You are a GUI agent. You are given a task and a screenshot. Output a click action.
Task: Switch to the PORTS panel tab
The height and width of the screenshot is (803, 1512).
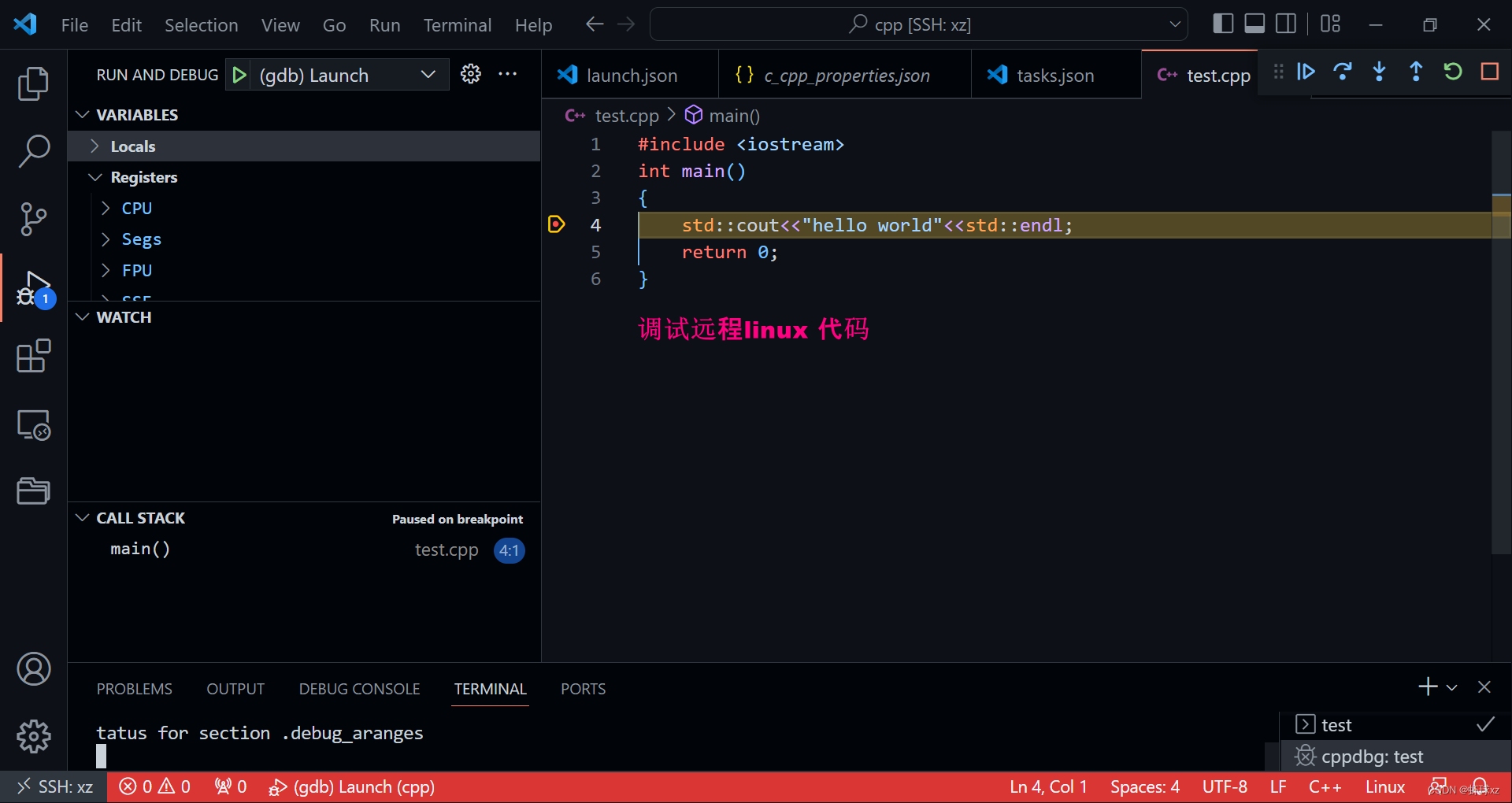(x=583, y=689)
